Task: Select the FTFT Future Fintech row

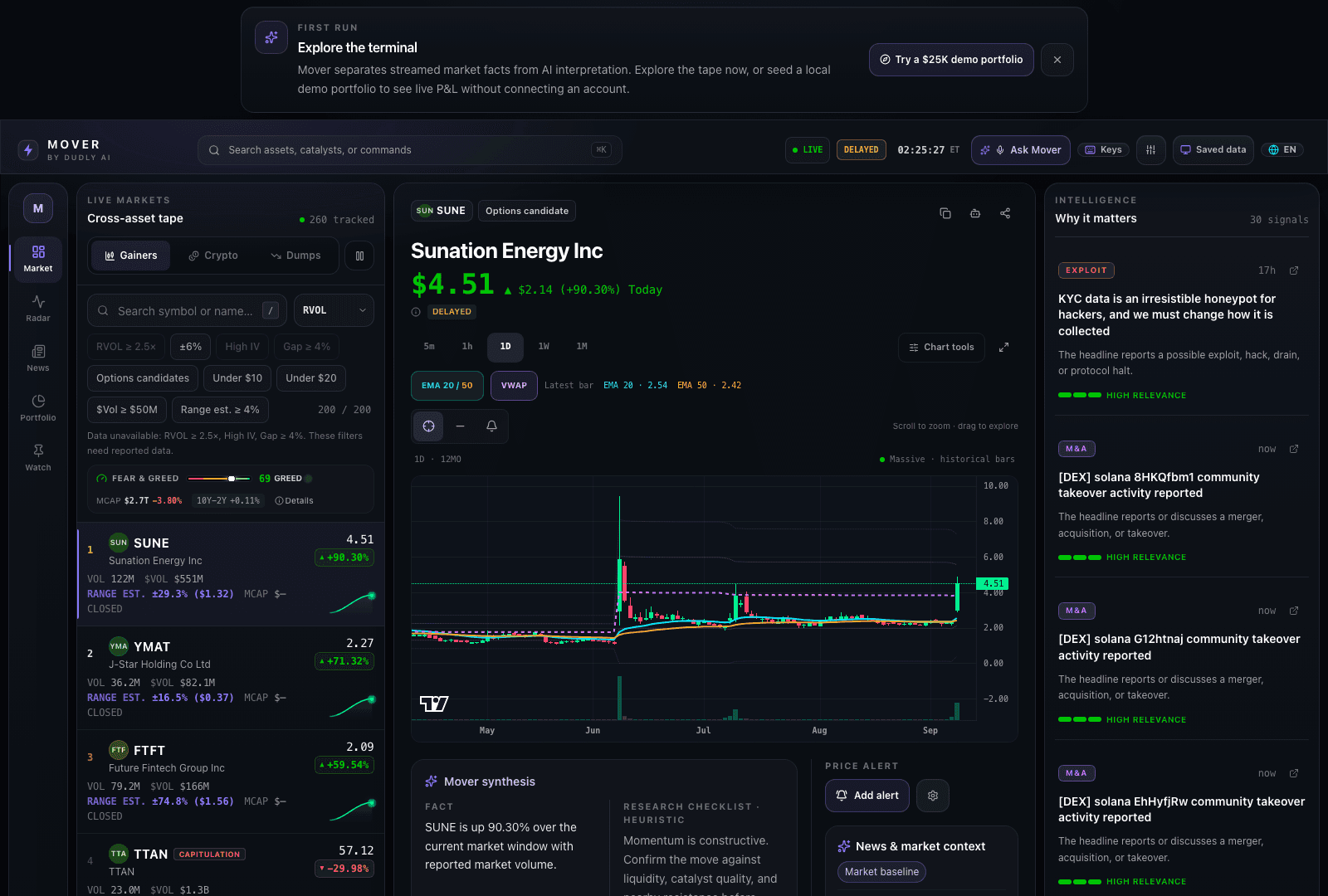Action: pos(231,782)
